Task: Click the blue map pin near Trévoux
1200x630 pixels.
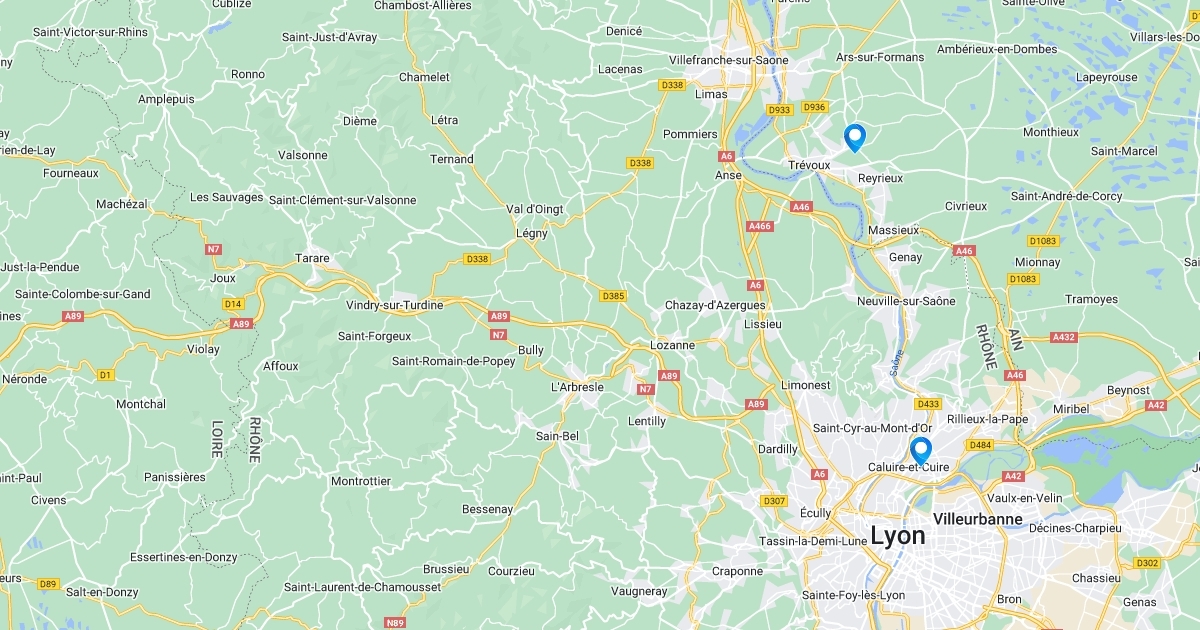Action: click(x=854, y=137)
